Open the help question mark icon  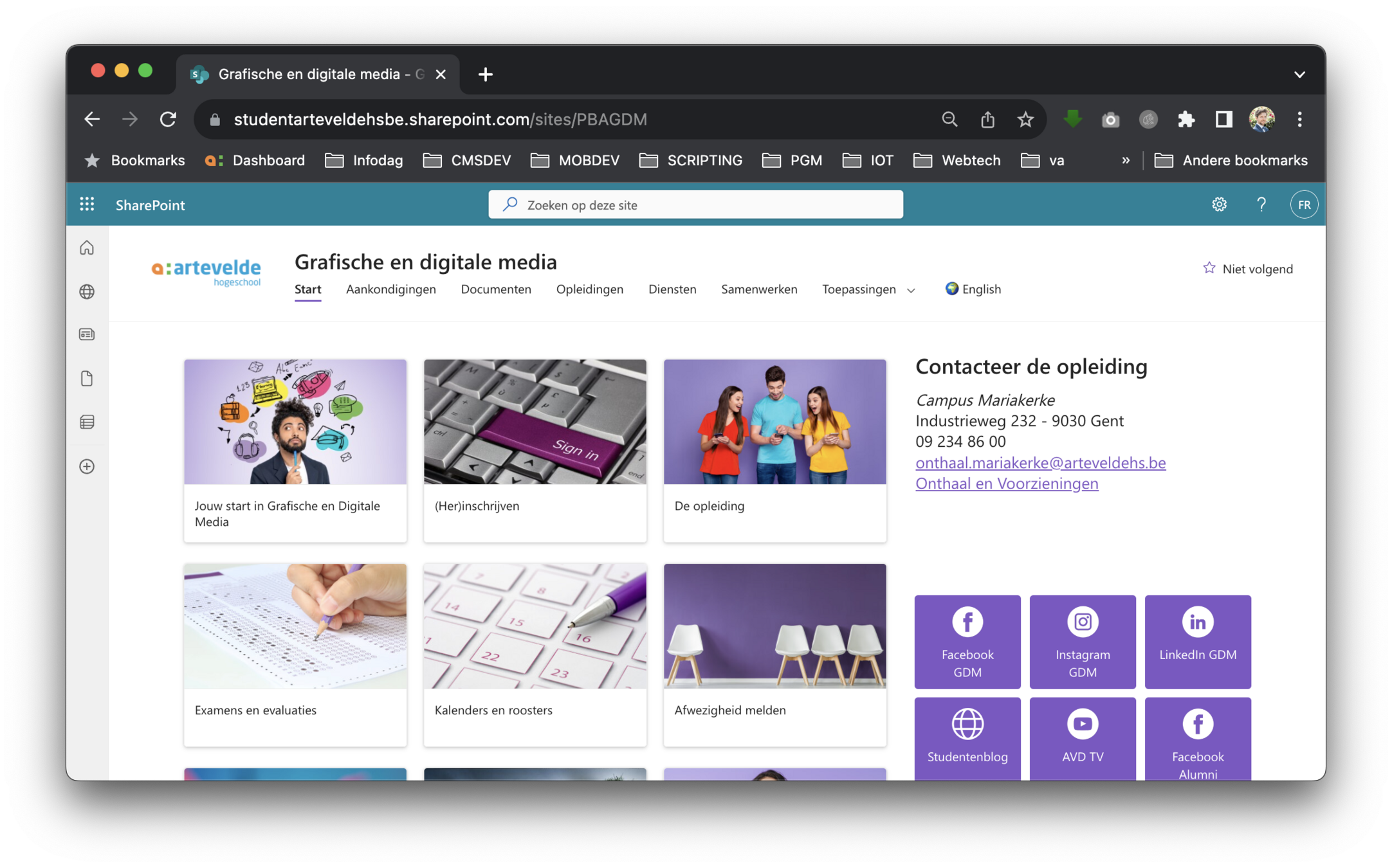point(1261,204)
